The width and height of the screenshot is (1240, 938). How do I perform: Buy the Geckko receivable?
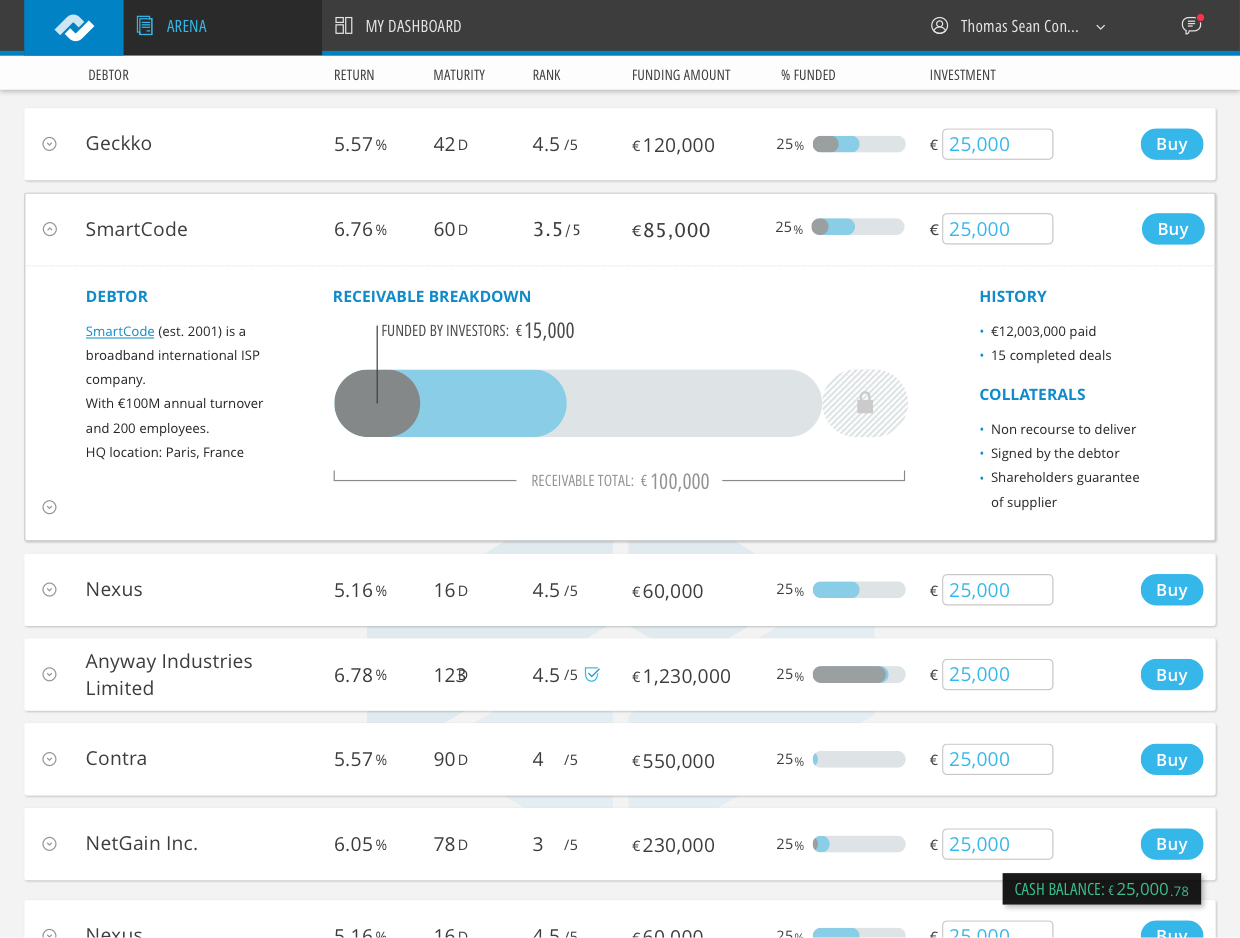(x=1171, y=144)
